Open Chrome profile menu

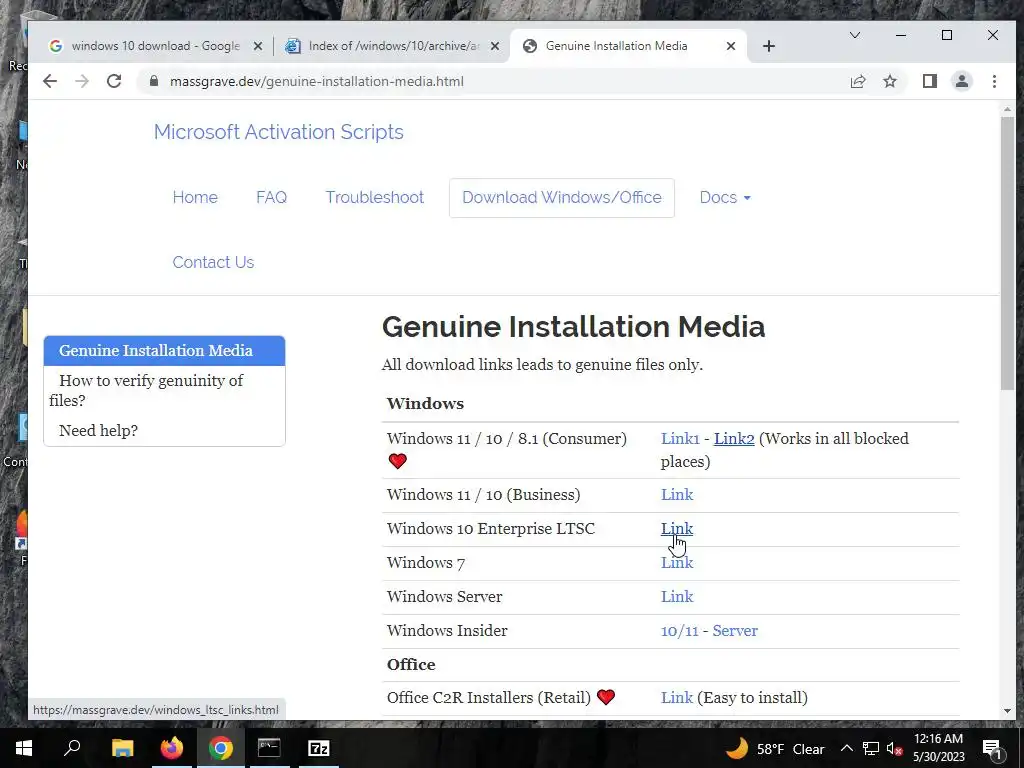tap(961, 81)
